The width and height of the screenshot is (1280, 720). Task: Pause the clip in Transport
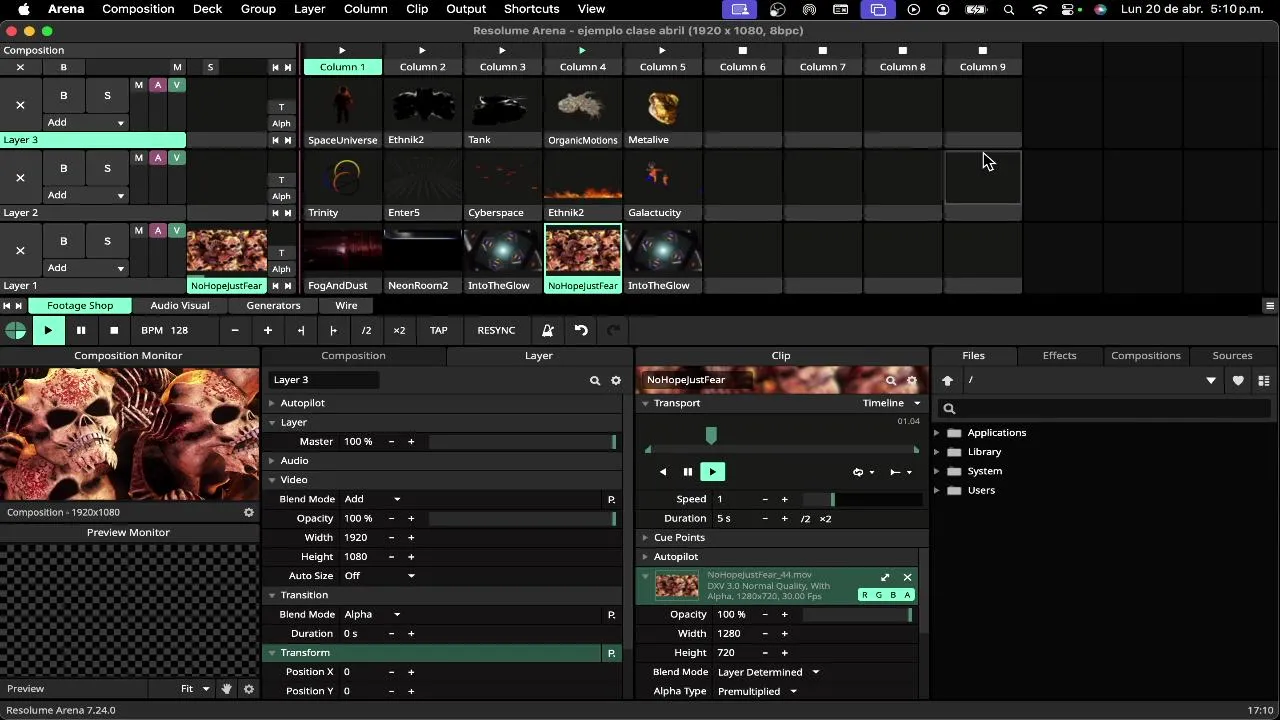click(x=687, y=472)
